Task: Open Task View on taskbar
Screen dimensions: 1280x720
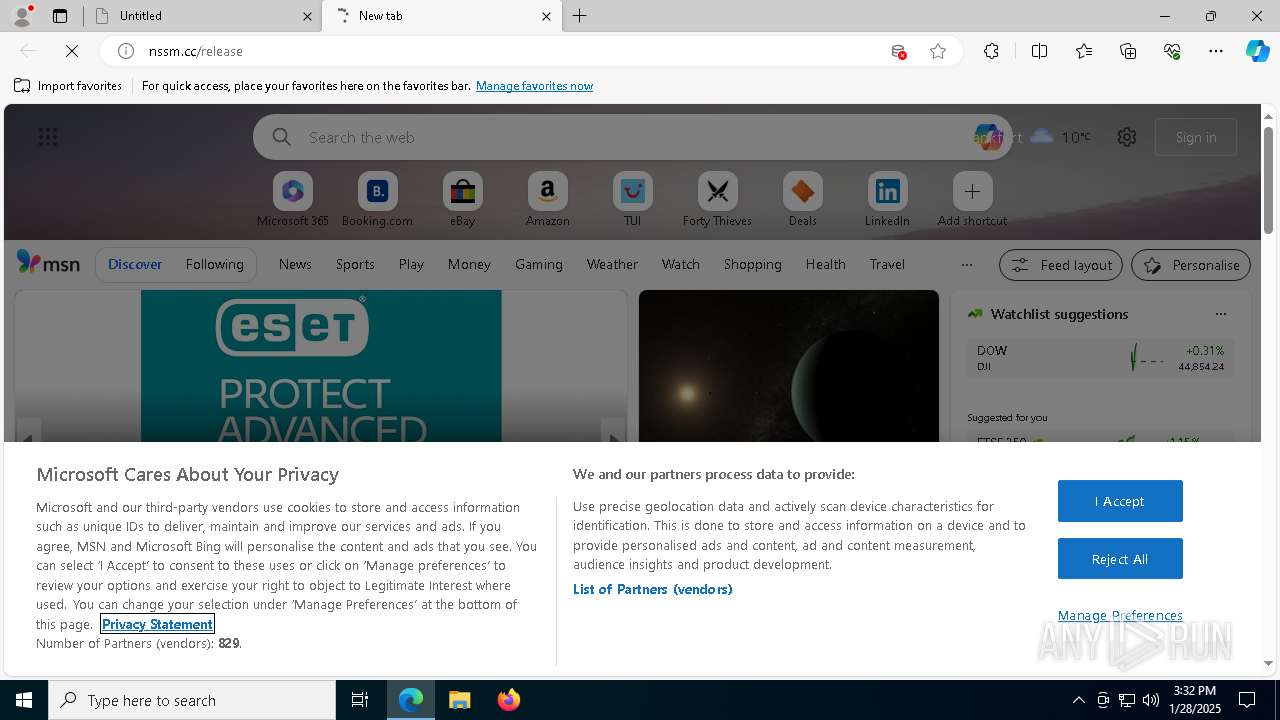Action: click(x=360, y=700)
